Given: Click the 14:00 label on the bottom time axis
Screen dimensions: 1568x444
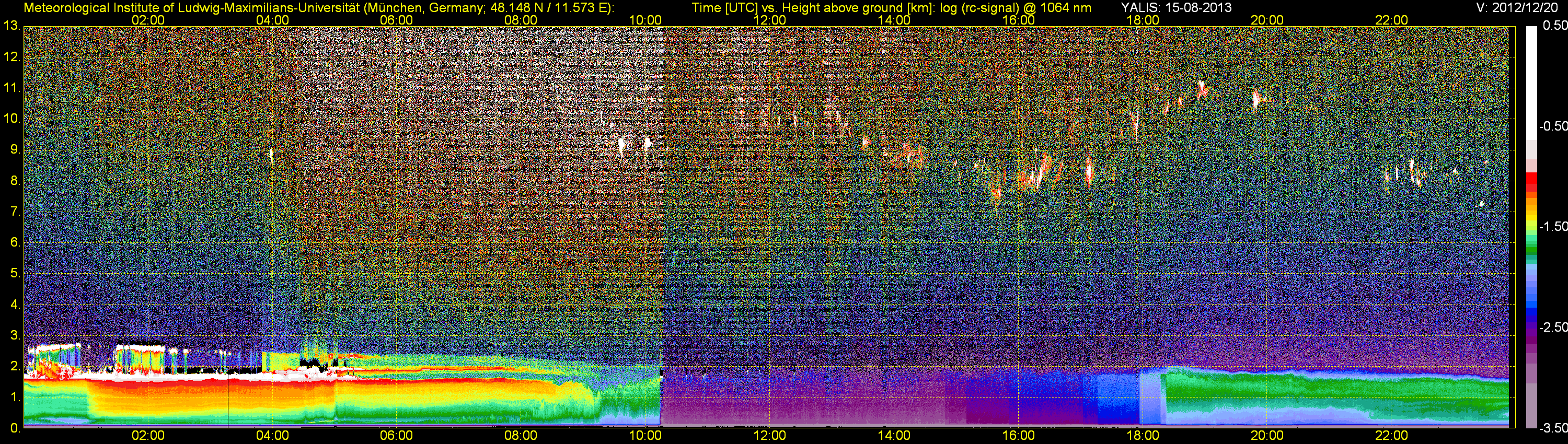Looking at the screenshot, I should [894, 436].
